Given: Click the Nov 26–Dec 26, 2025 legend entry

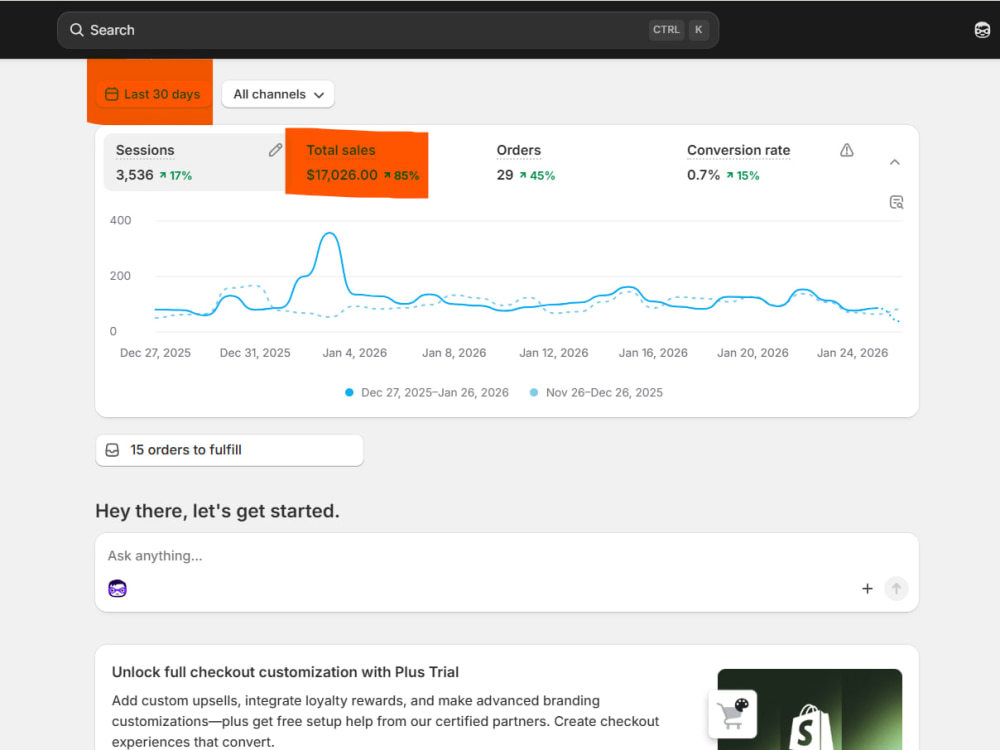Looking at the screenshot, I should click(596, 392).
